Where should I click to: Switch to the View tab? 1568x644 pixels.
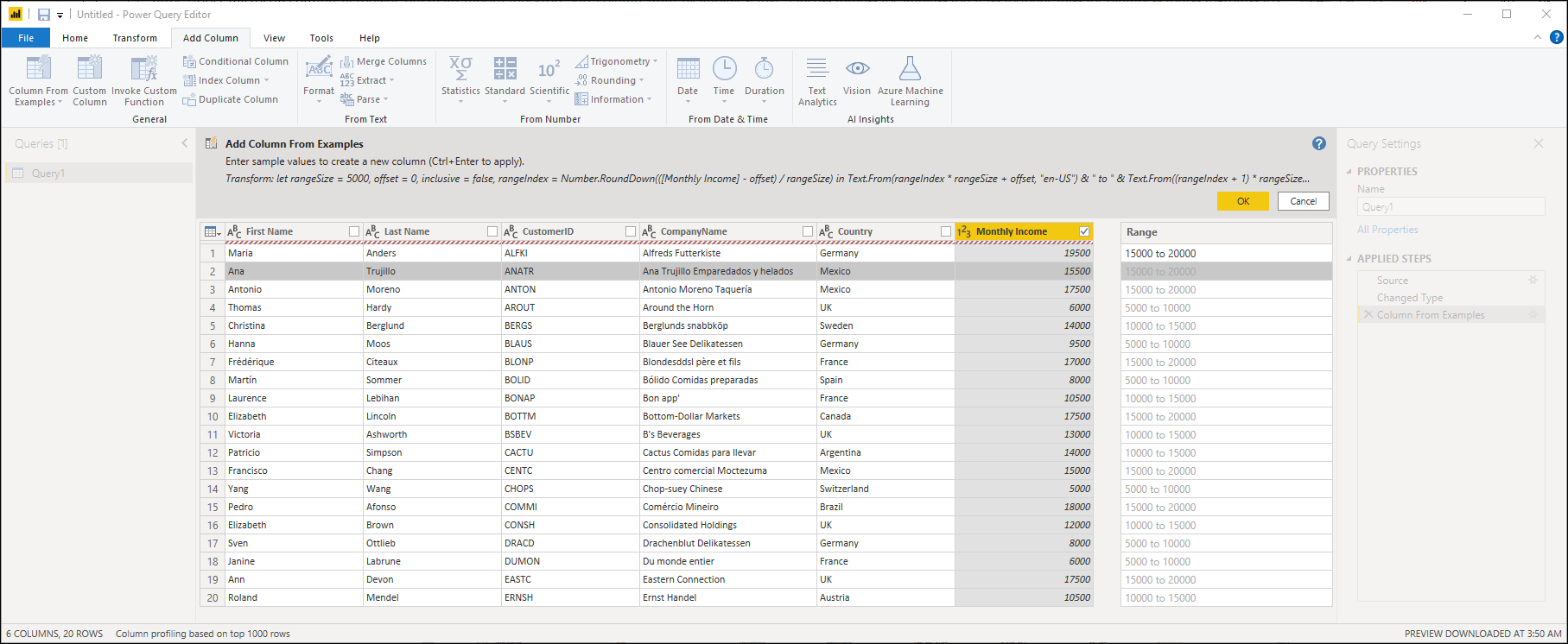pos(274,38)
